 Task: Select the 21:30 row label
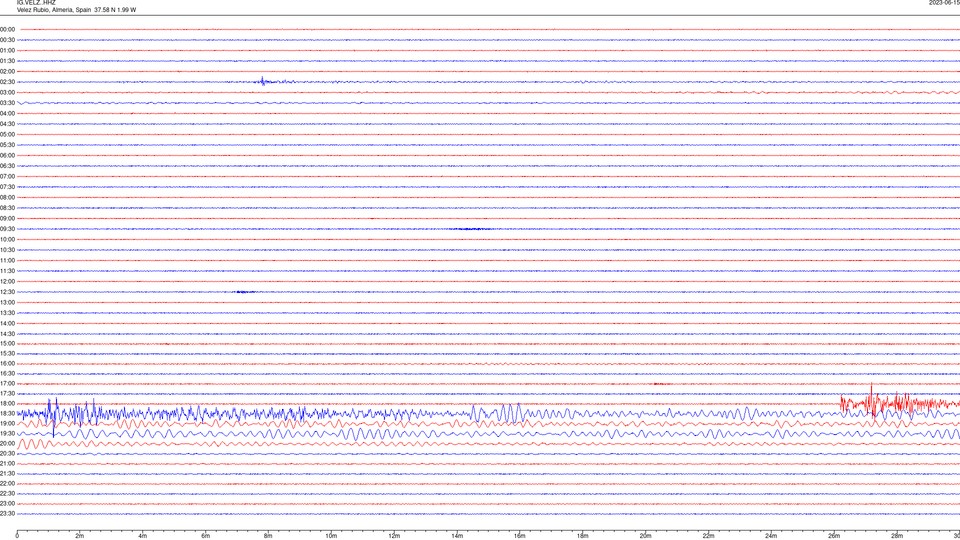click(7, 474)
